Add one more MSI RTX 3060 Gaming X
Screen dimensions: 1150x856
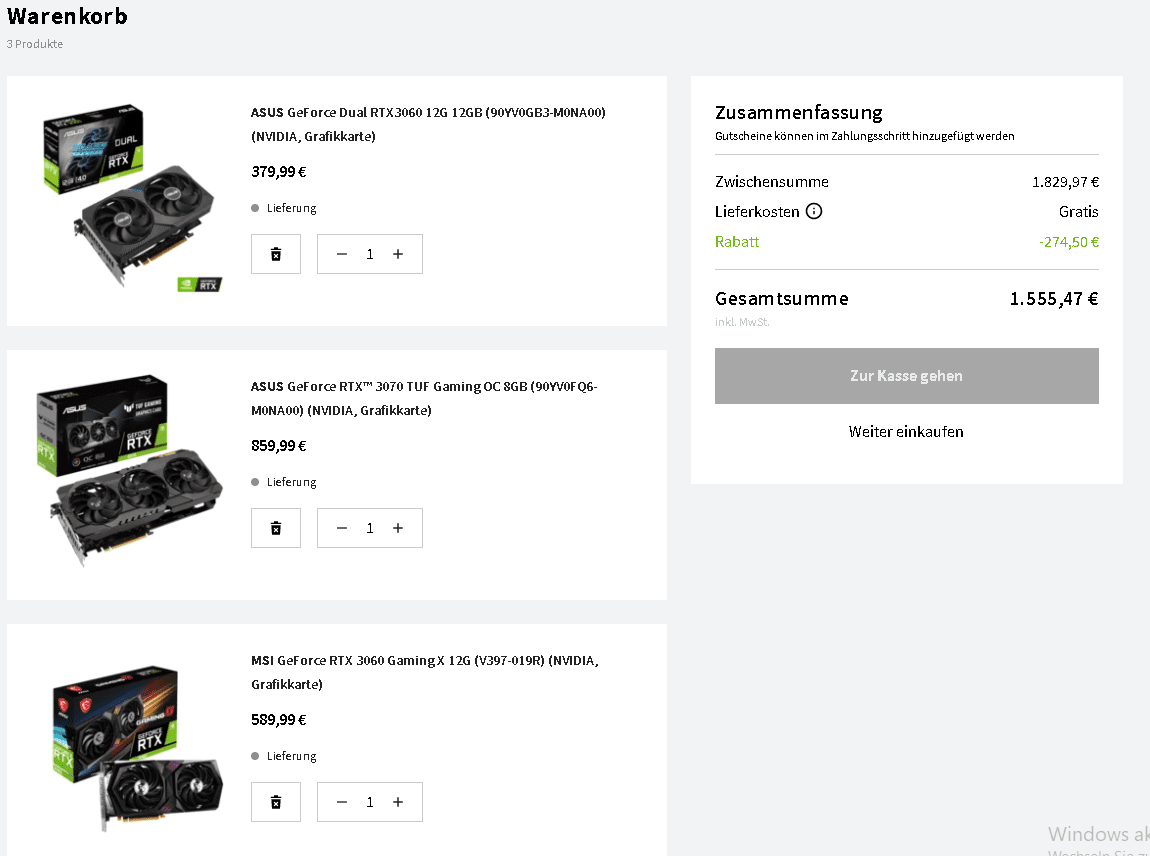click(398, 802)
